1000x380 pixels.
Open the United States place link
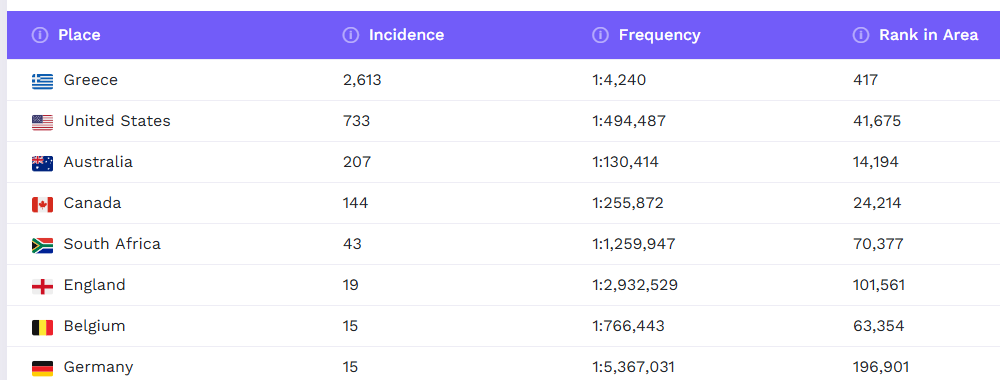pos(117,121)
